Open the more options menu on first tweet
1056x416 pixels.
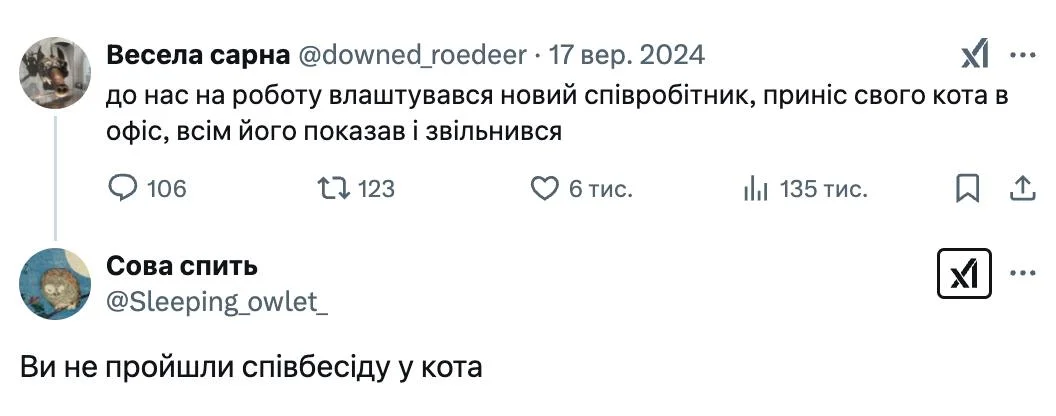[1022, 55]
